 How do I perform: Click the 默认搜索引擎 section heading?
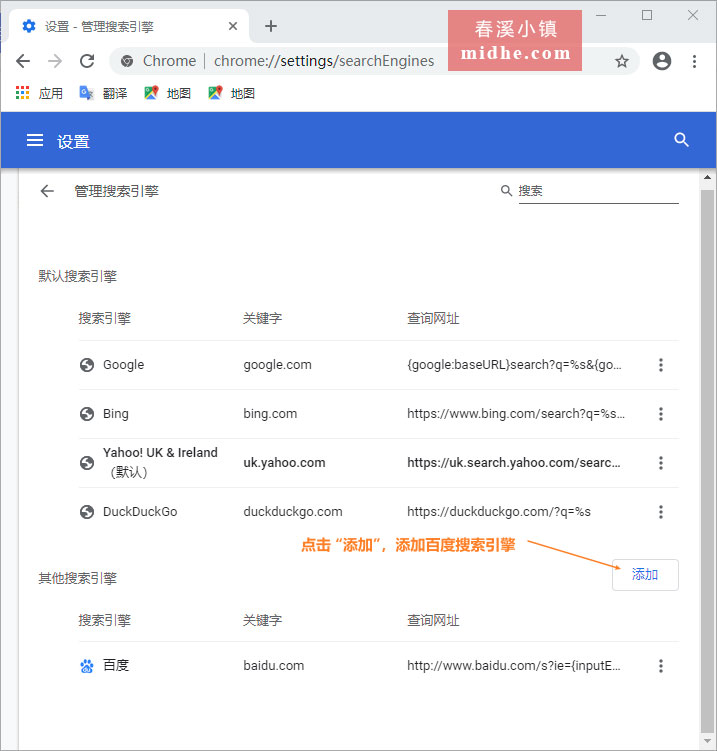(x=78, y=276)
